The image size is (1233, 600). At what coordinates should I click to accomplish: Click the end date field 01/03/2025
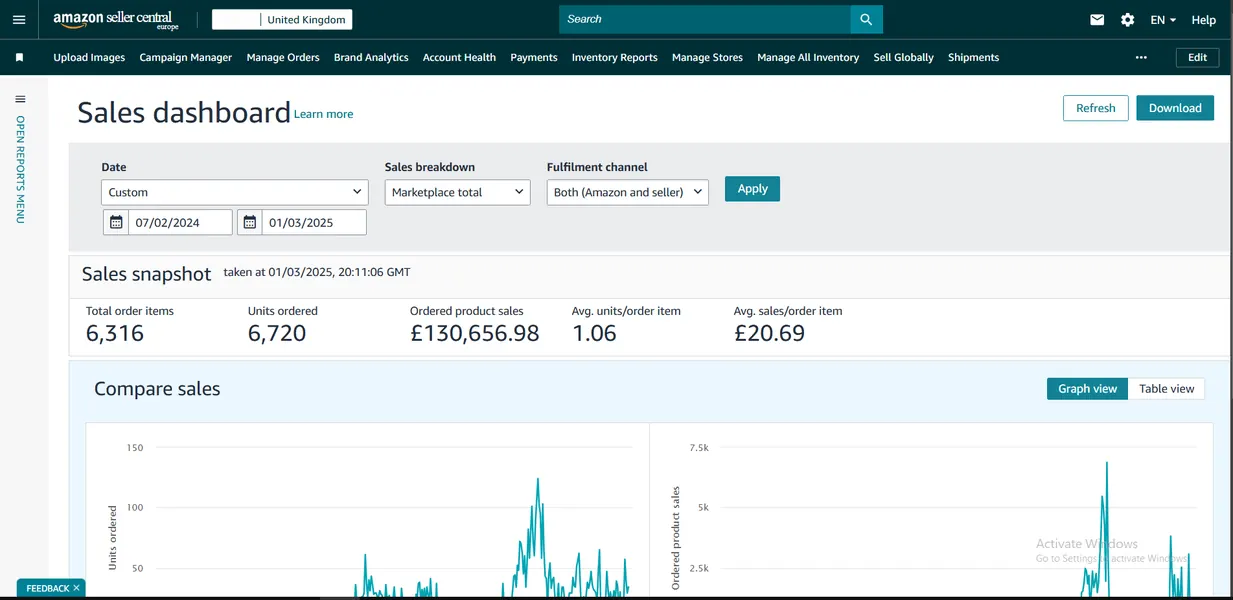click(314, 222)
